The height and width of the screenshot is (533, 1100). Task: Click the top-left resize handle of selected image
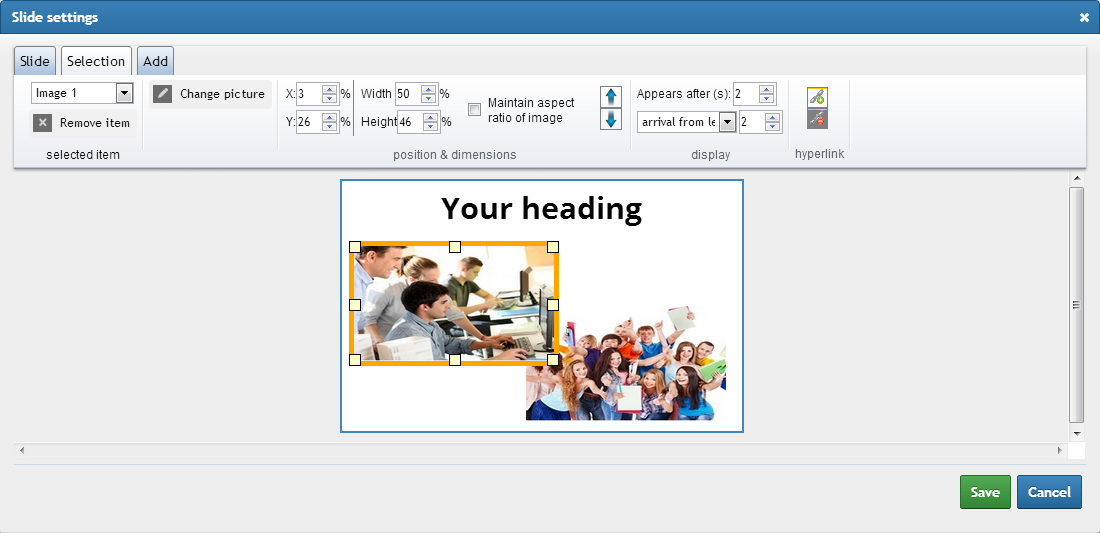[355, 247]
